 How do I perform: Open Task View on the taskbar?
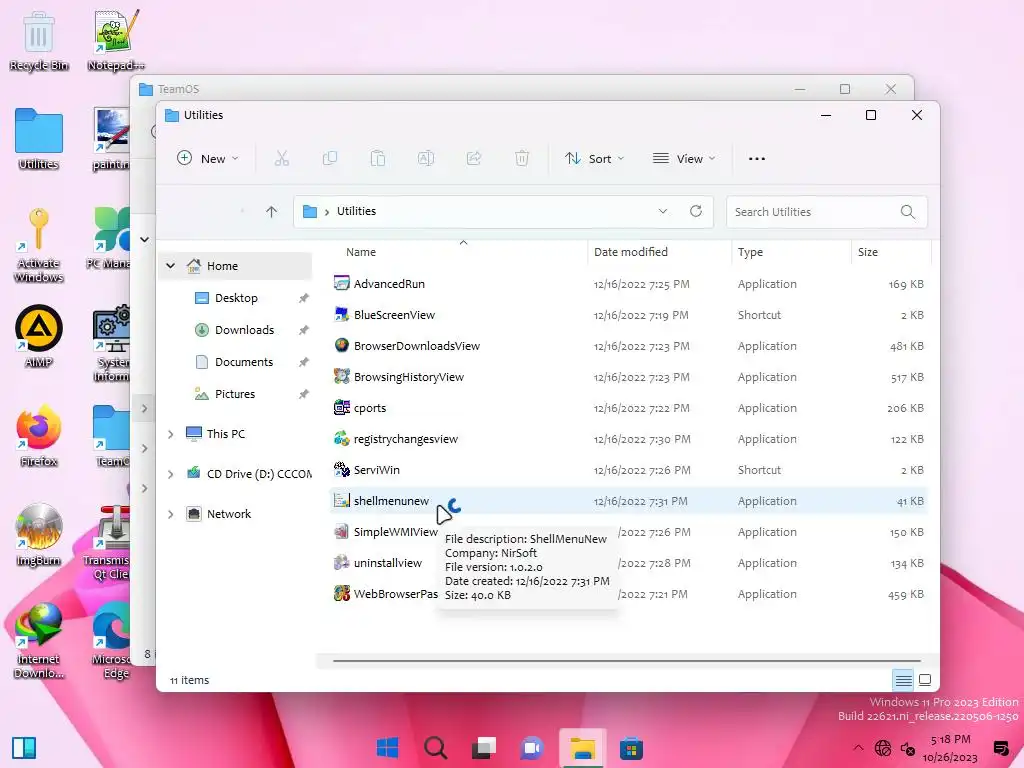pos(484,748)
